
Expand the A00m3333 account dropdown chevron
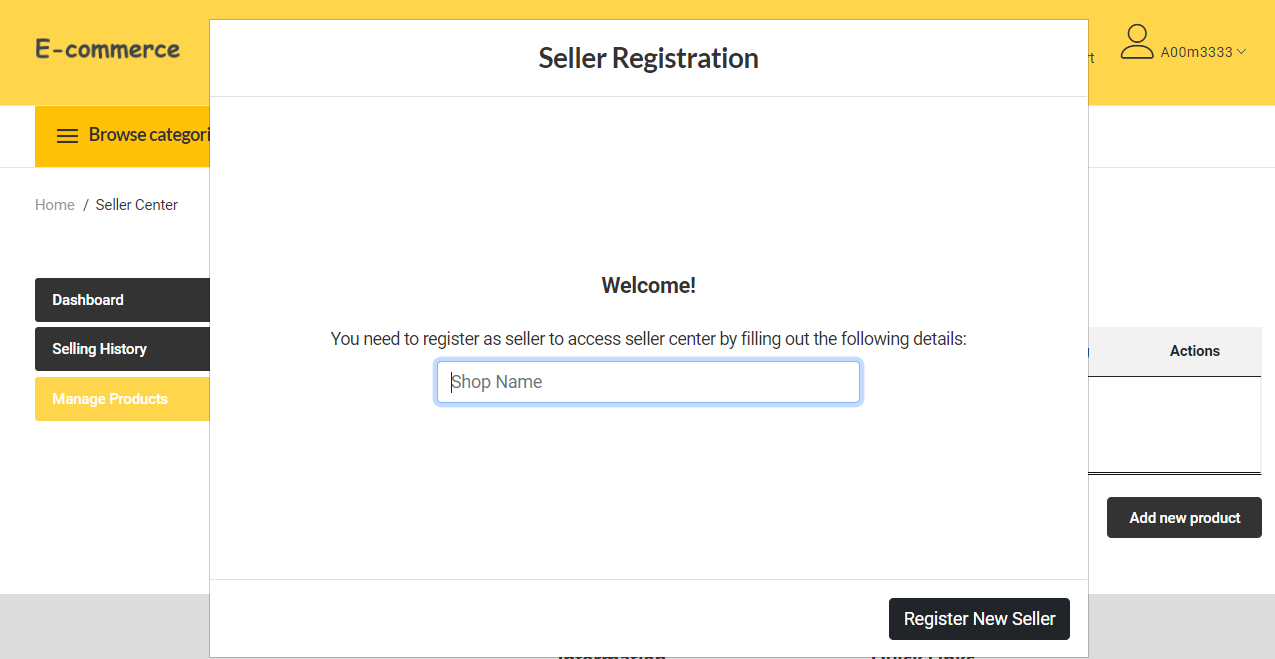click(1240, 52)
